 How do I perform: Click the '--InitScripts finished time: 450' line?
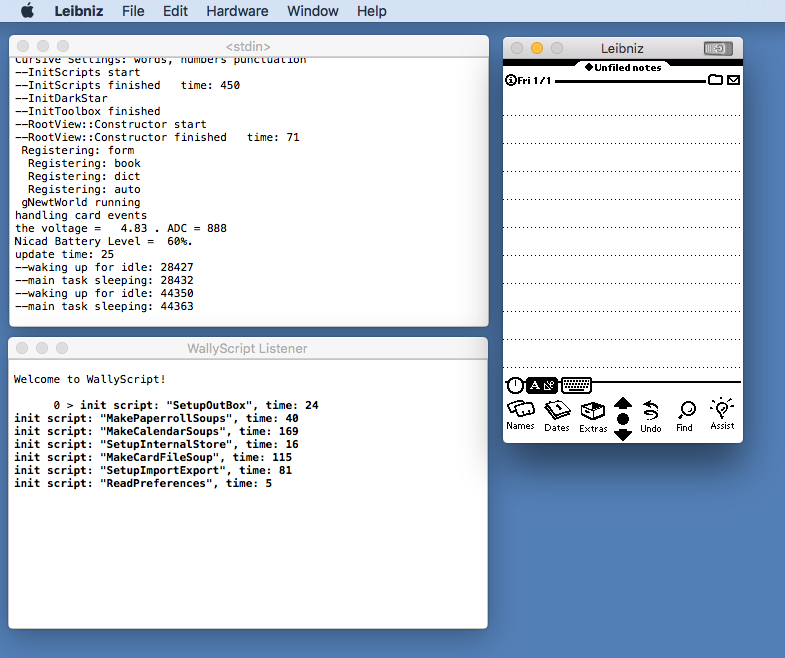coord(127,85)
